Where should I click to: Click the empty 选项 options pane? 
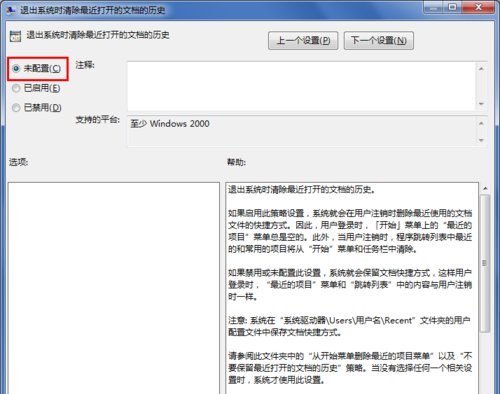pyautogui.click(x=114, y=288)
